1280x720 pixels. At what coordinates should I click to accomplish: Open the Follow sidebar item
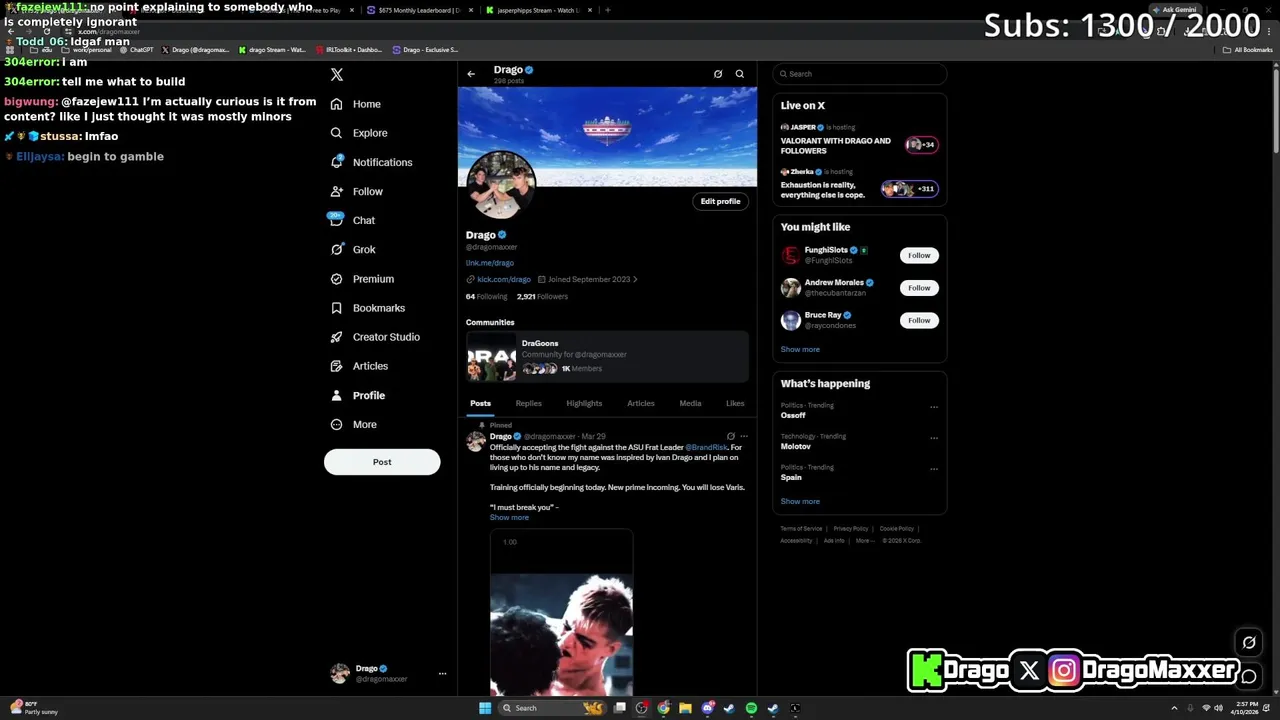(x=357, y=191)
